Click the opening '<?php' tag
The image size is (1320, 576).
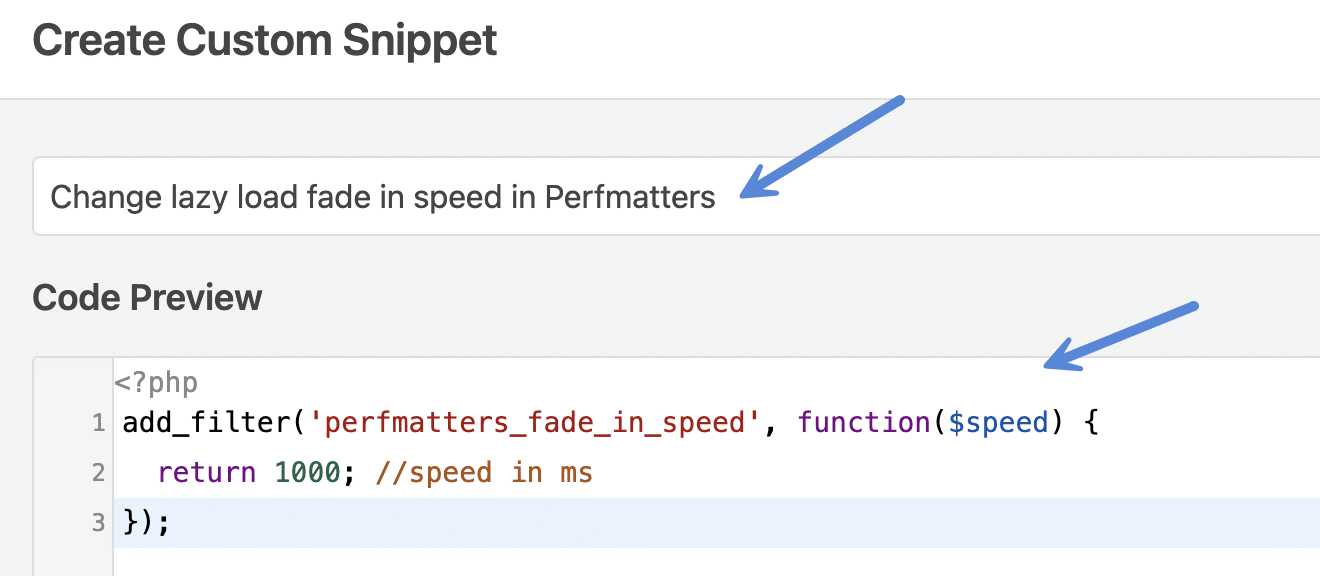pyautogui.click(x=159, y=381)
